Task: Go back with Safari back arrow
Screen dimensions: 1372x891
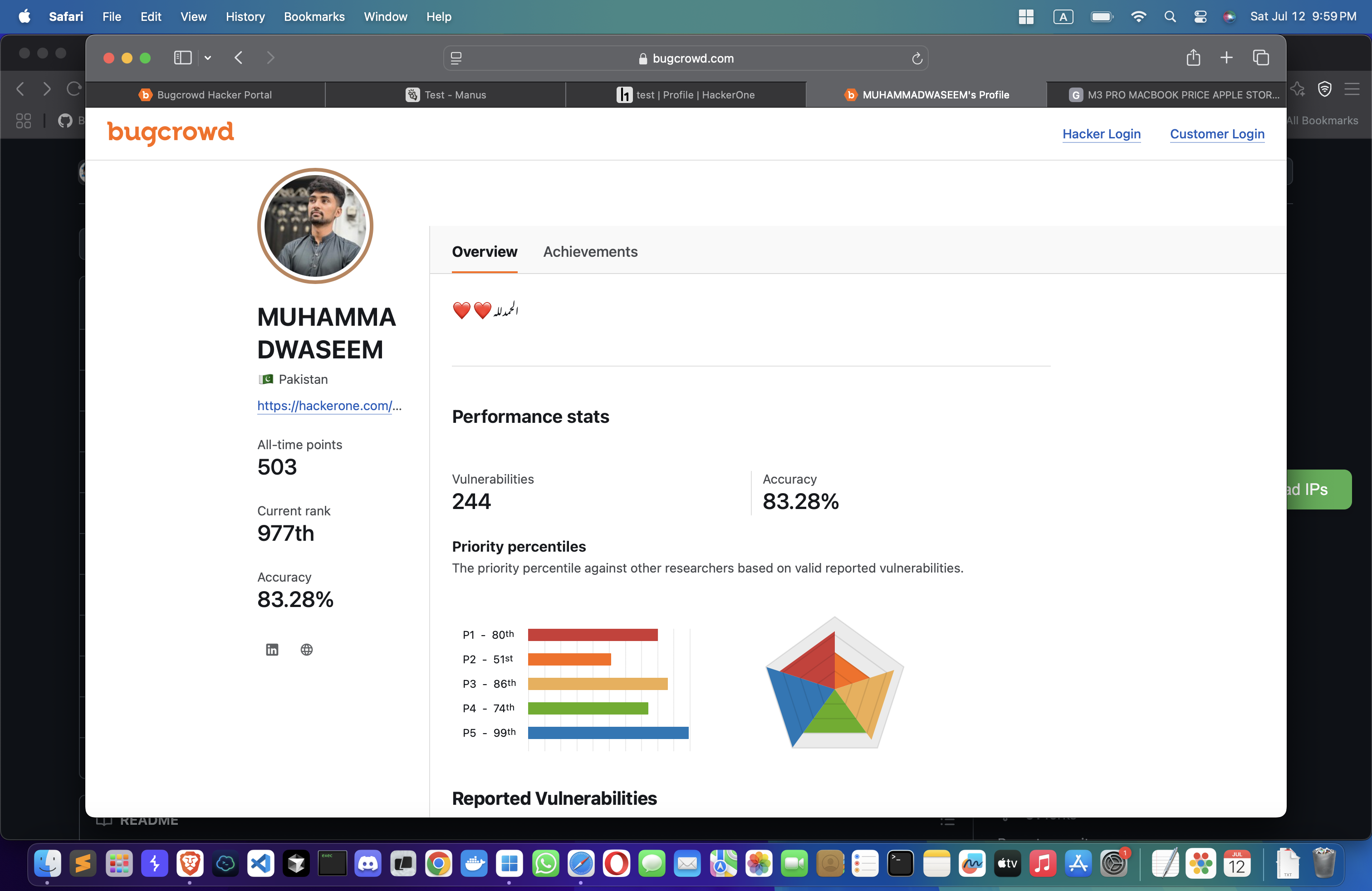Action: (x=239, y=58)
